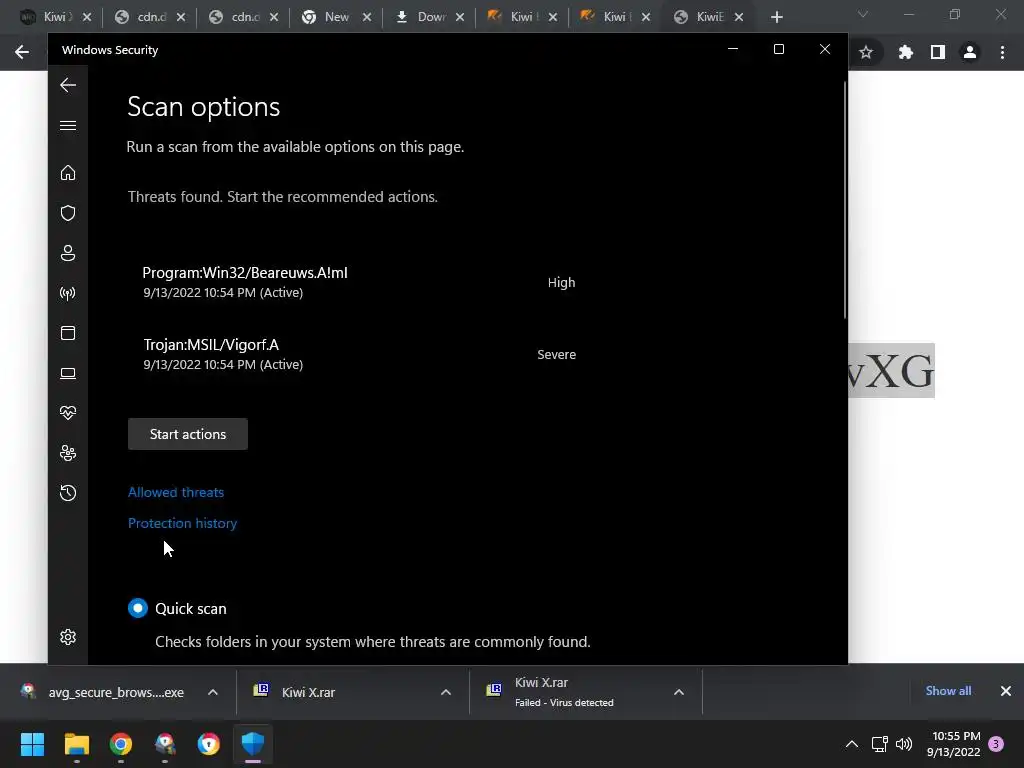1024x768 pixels.
Task: Close the downloads bar
Action: pos(1006,691)
